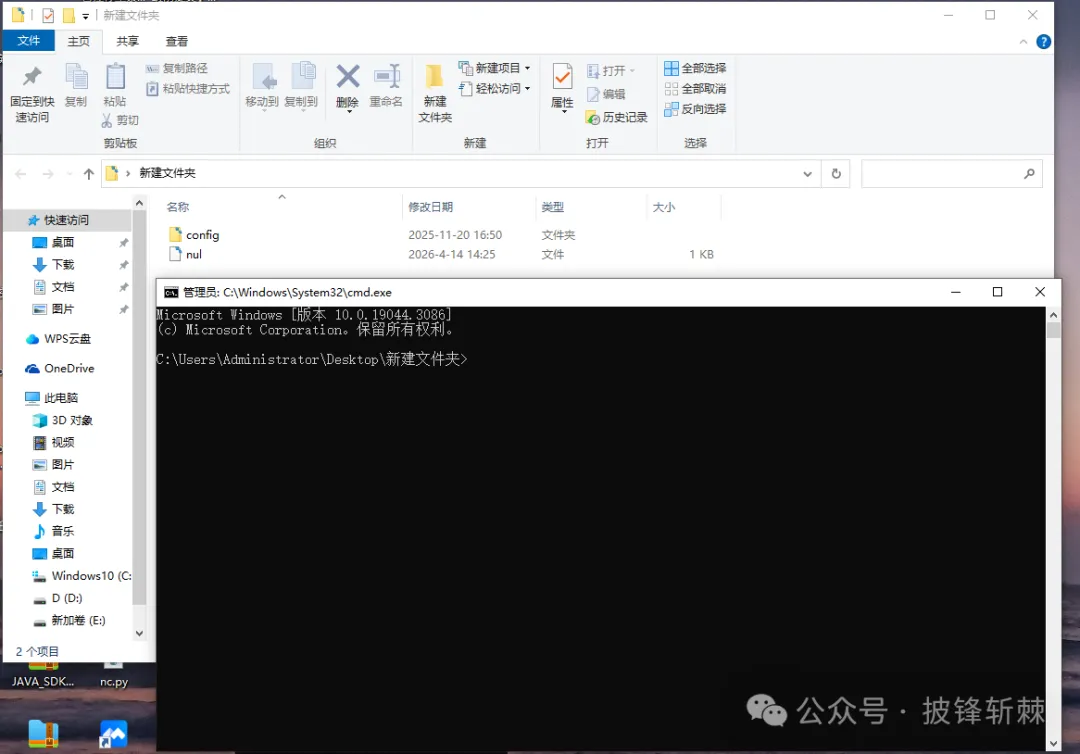
Task: Click the 属性 properties icon
Action: click(x=562, y=78)
